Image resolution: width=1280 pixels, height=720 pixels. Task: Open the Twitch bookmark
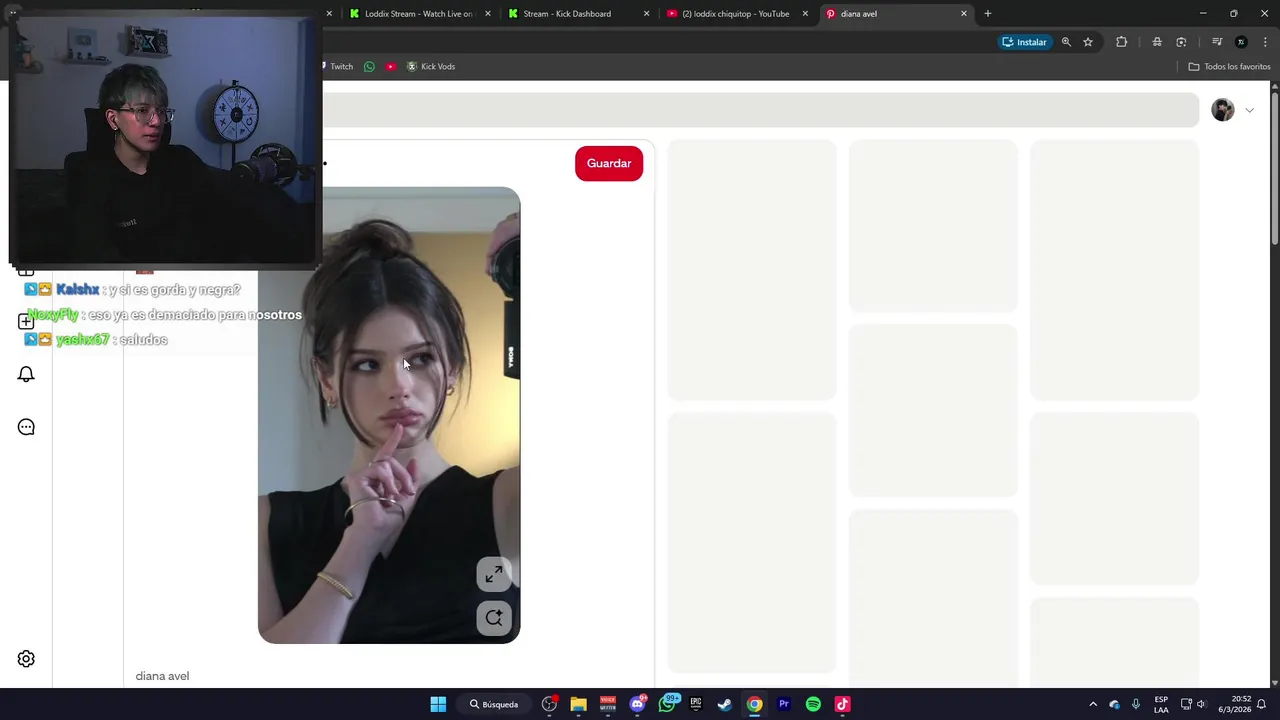click(x=337, y=67)
